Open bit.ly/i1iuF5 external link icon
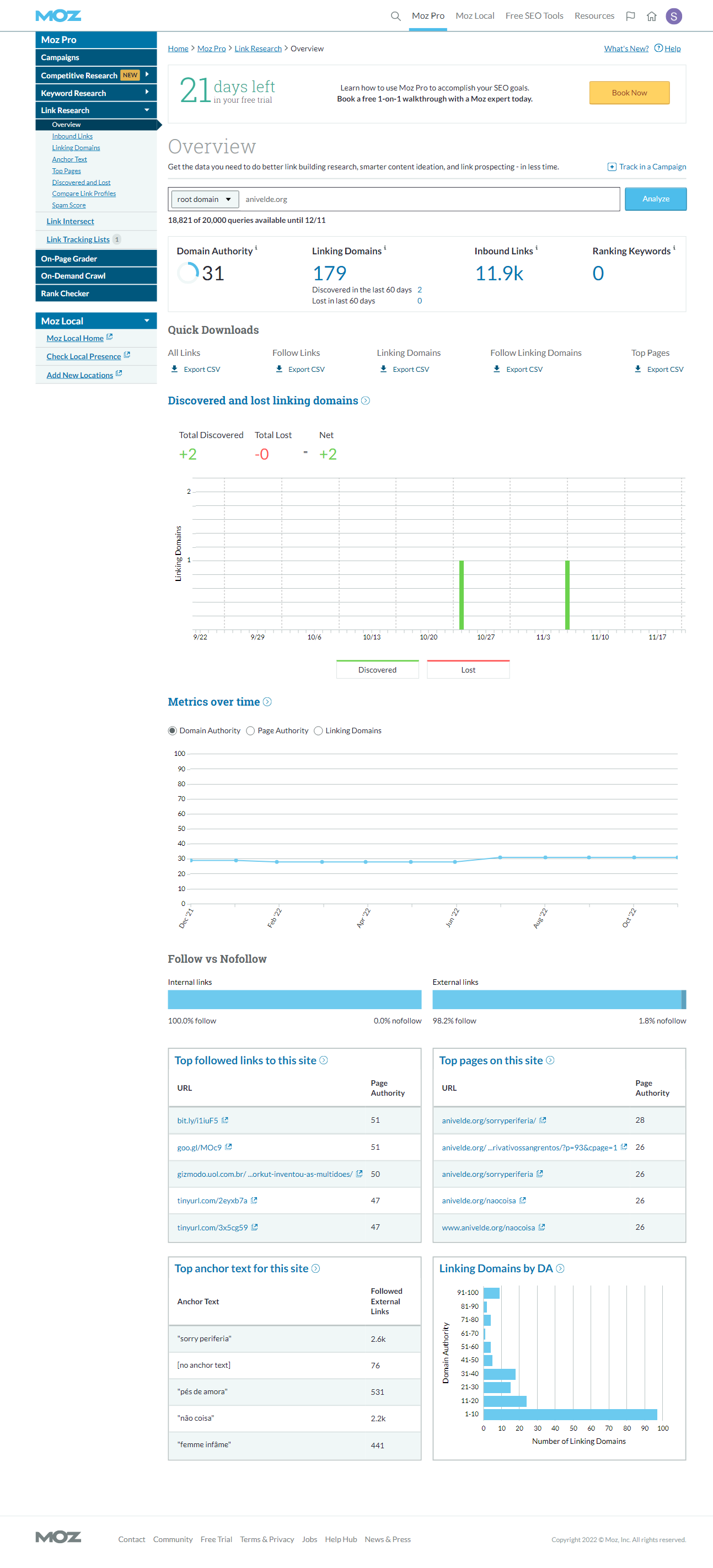This screenshot has height=1568, width=713. 224,1120
